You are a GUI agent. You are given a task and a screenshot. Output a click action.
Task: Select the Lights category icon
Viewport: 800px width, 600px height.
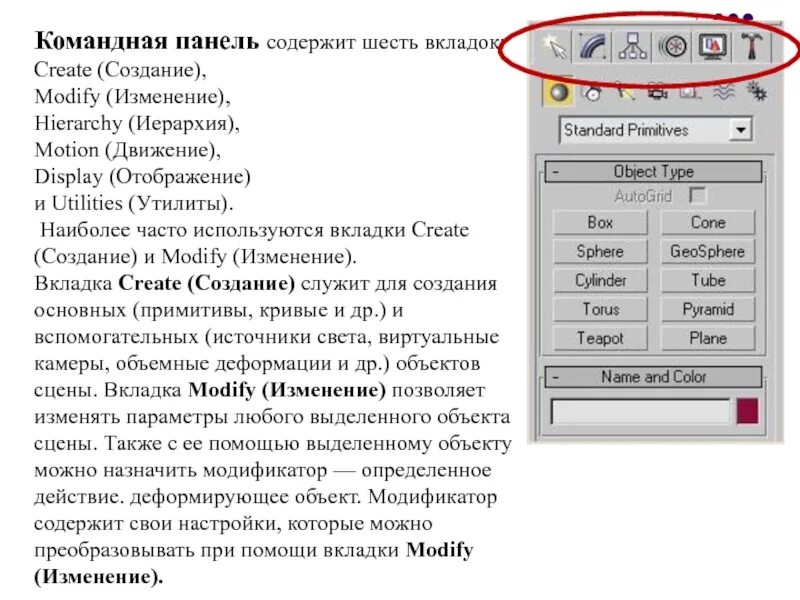[625, 92]
